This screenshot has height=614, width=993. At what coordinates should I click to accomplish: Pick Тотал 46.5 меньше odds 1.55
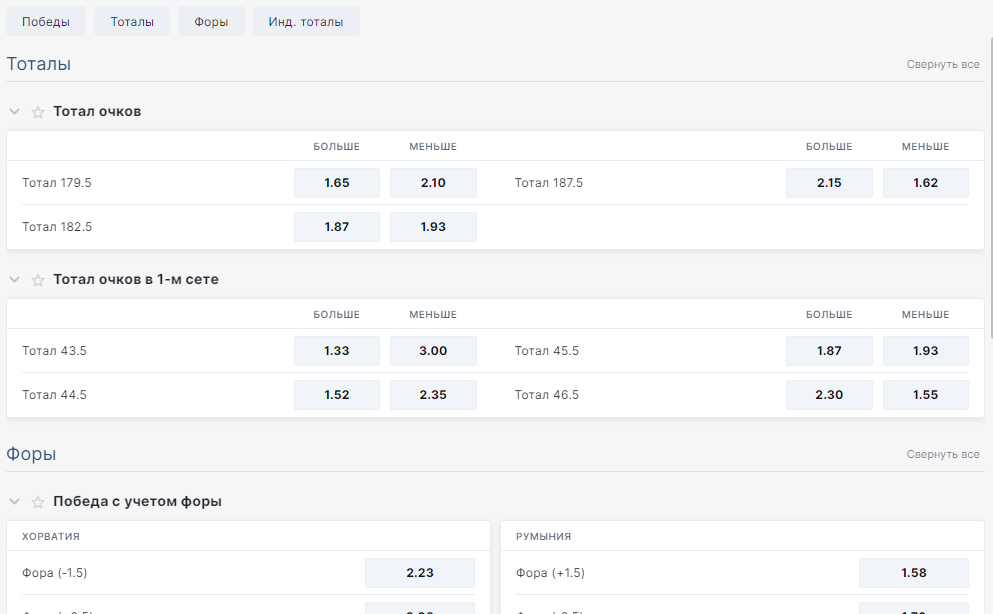tap(925, 395)
